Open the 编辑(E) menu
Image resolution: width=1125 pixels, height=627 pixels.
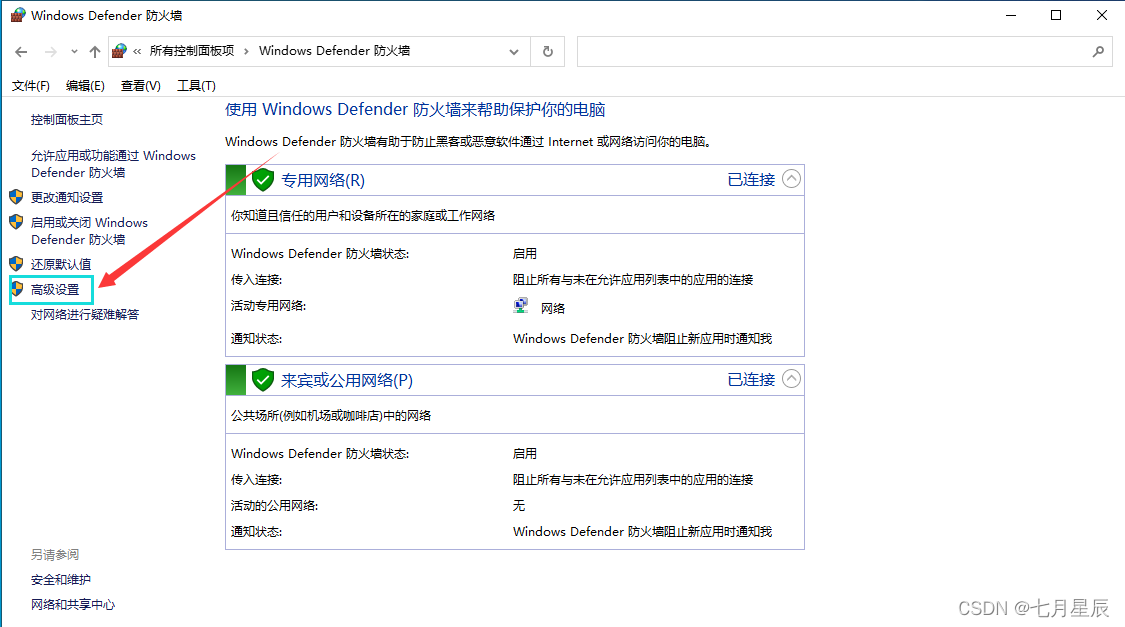coord(85,85)
